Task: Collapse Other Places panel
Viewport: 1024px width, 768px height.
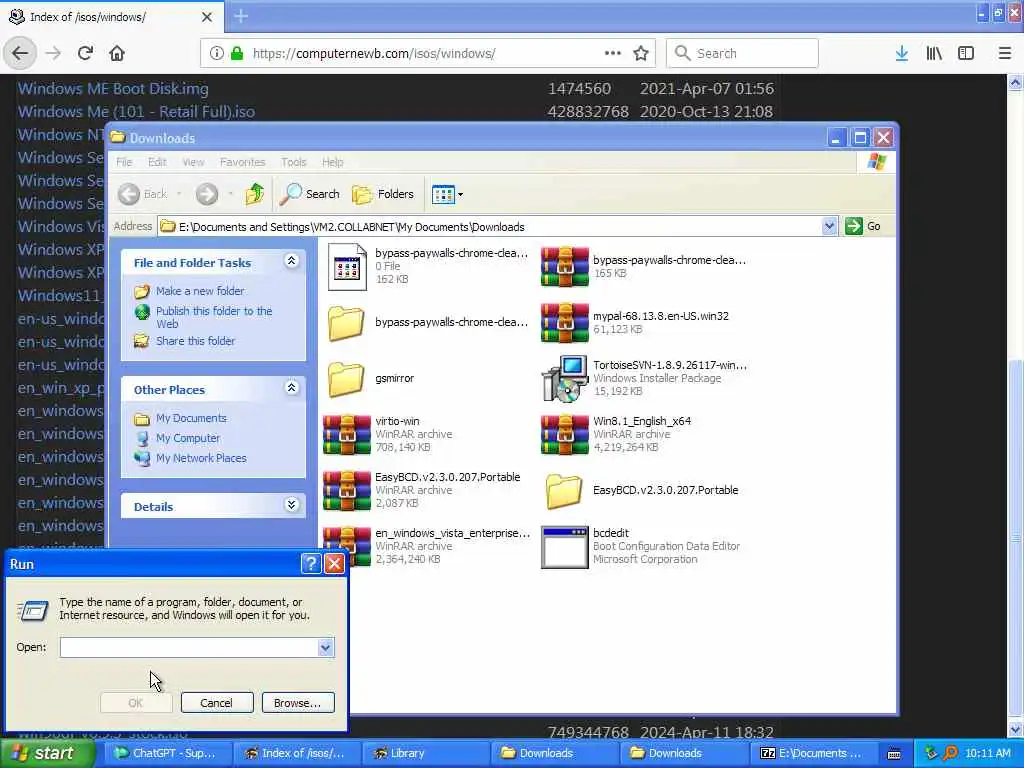Action: pyautogui.click(x=291, y=388)
